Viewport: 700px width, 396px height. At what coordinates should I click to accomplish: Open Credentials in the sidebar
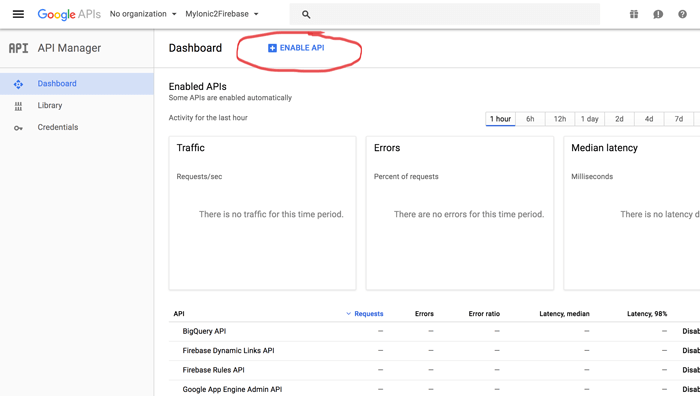(77, 127)
